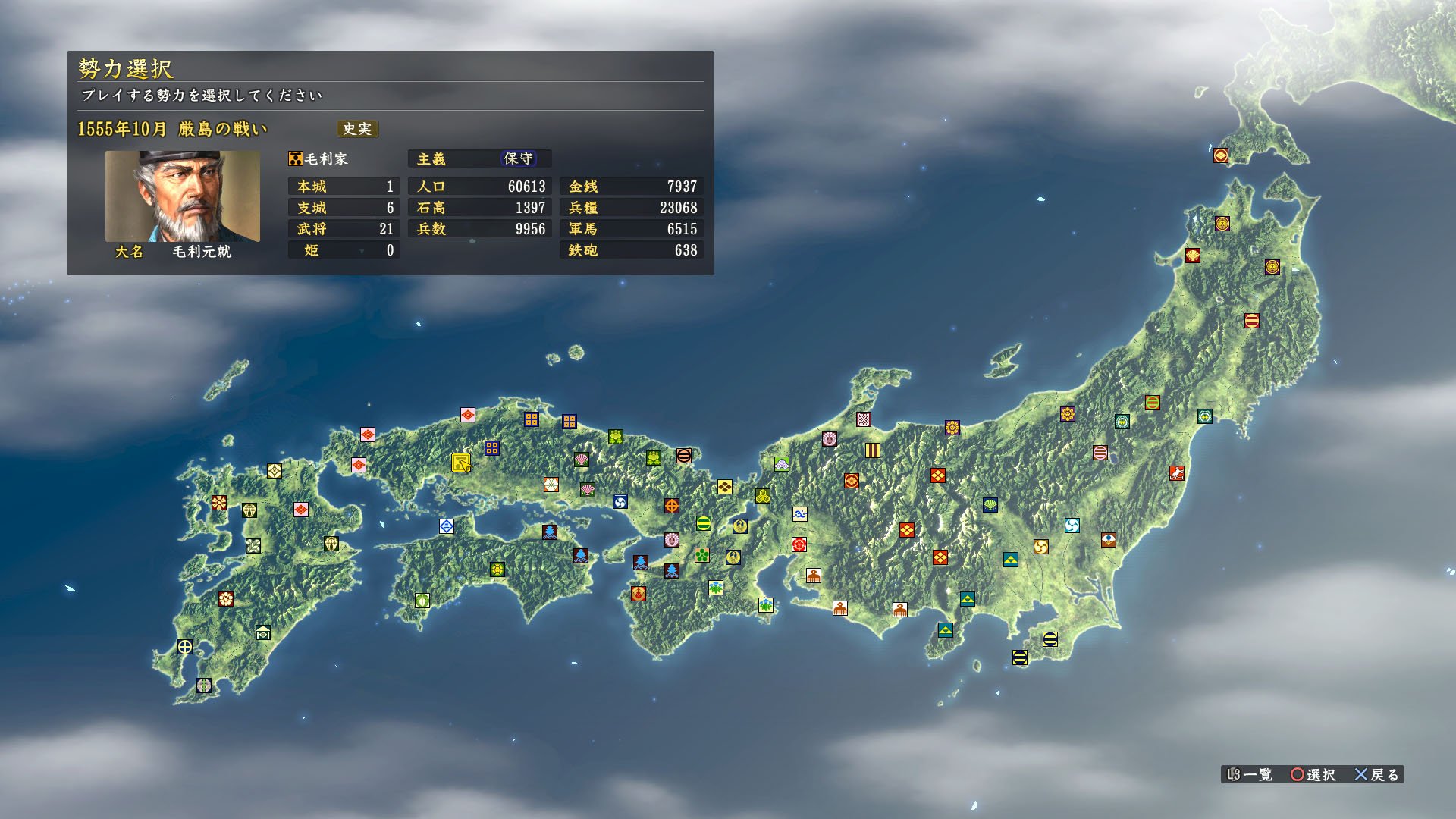Pick the circle-with-cross crest in southern Kyushu

184,647
